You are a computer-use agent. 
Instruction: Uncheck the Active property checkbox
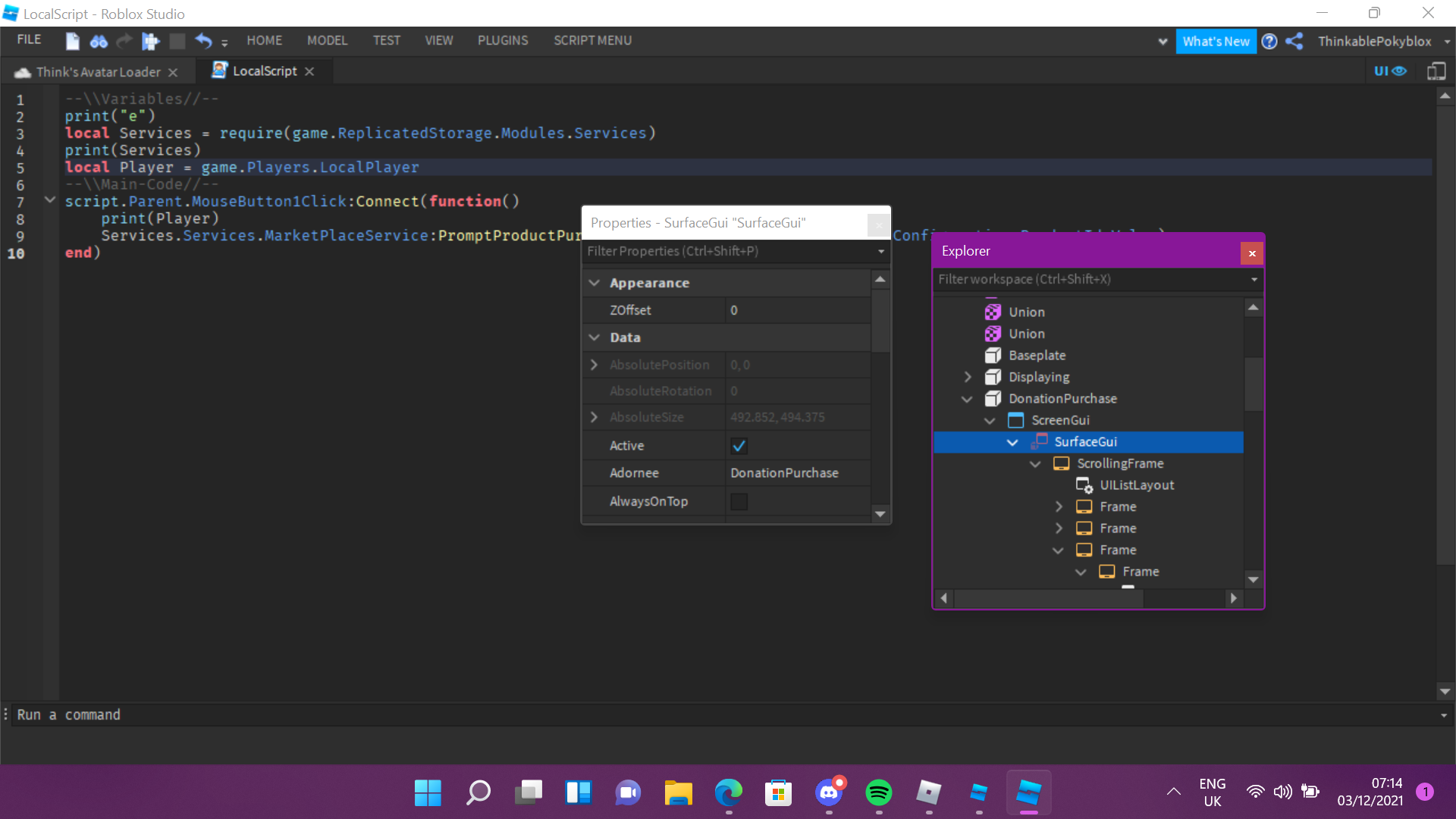pyautogui.click(x=739, y=446)
